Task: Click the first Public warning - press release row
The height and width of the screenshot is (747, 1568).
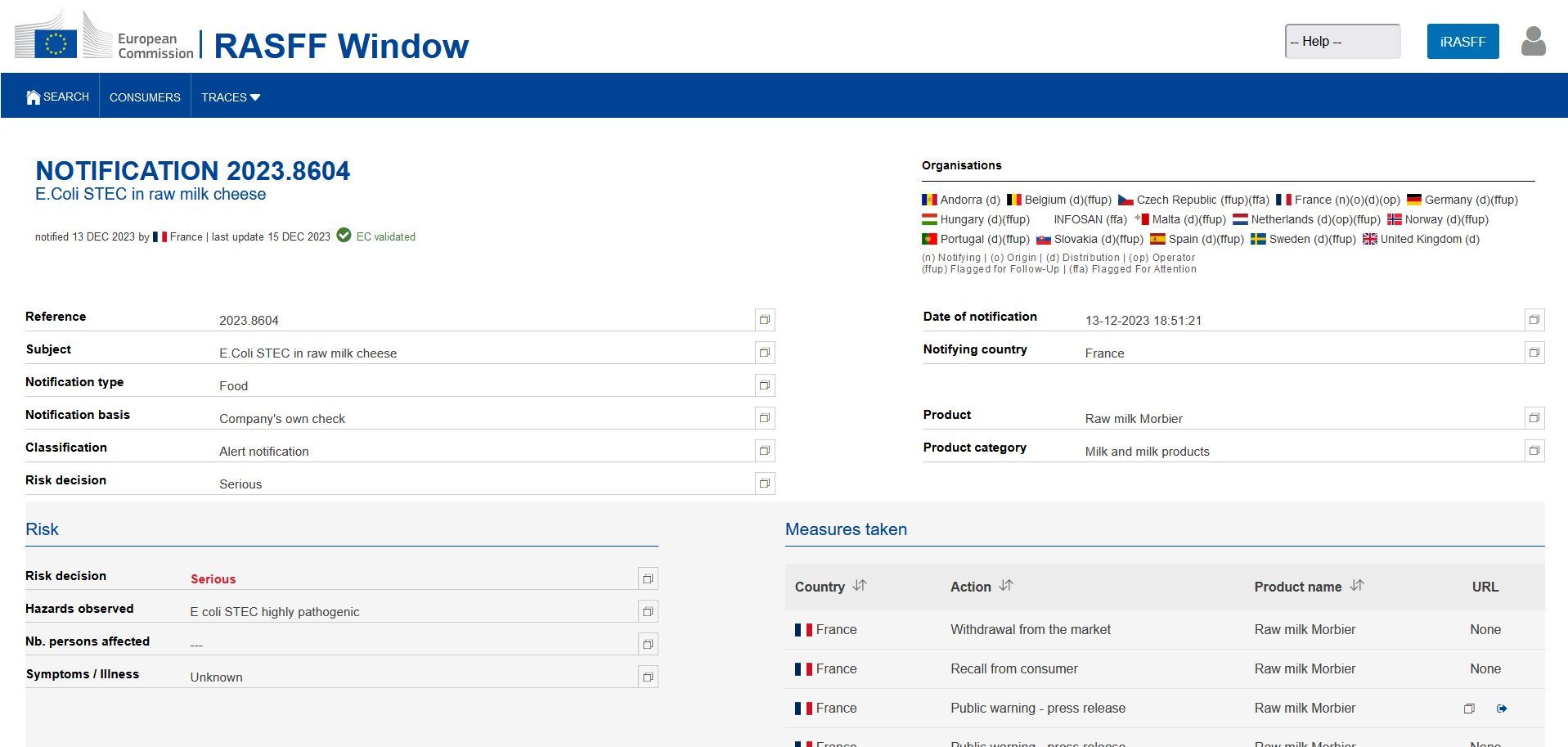Action: (x=1165, y=709)
